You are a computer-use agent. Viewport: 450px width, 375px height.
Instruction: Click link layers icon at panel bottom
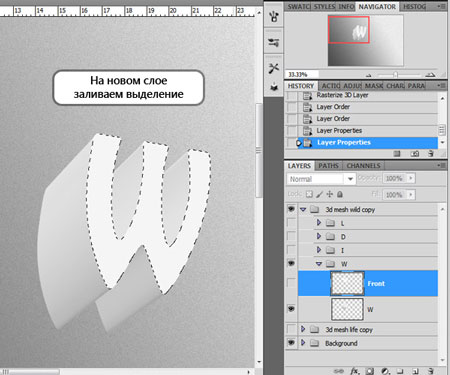339,371
